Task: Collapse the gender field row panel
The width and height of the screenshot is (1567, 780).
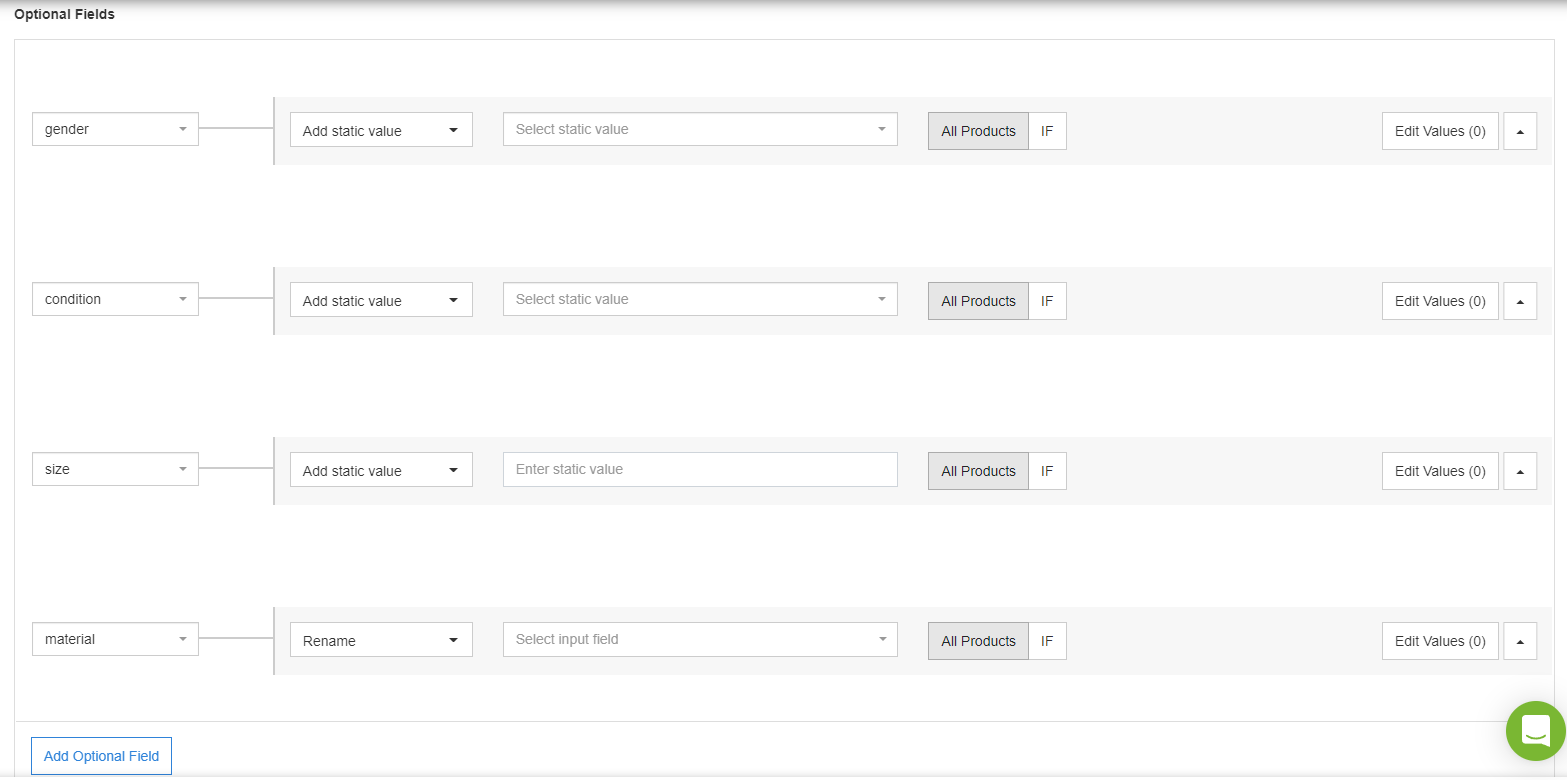Action: (1520, 130)
